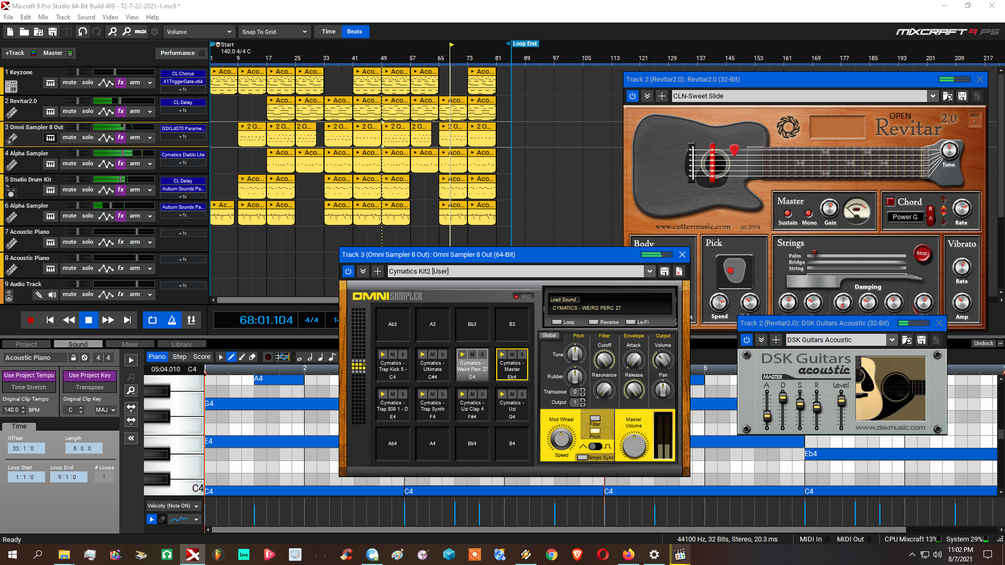This screenshot has width=1005, height=565.
Task: Fast forward in the transport bar
Action: tap(108, 320)
